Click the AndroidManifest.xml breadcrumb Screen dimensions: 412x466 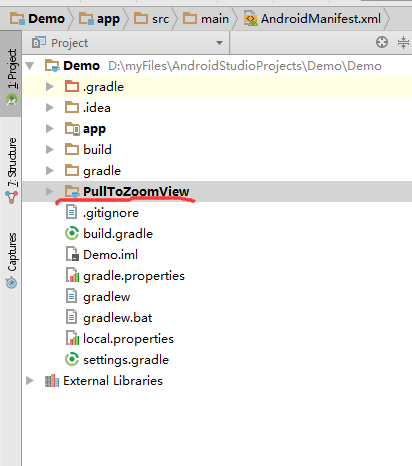click(312, 19)
